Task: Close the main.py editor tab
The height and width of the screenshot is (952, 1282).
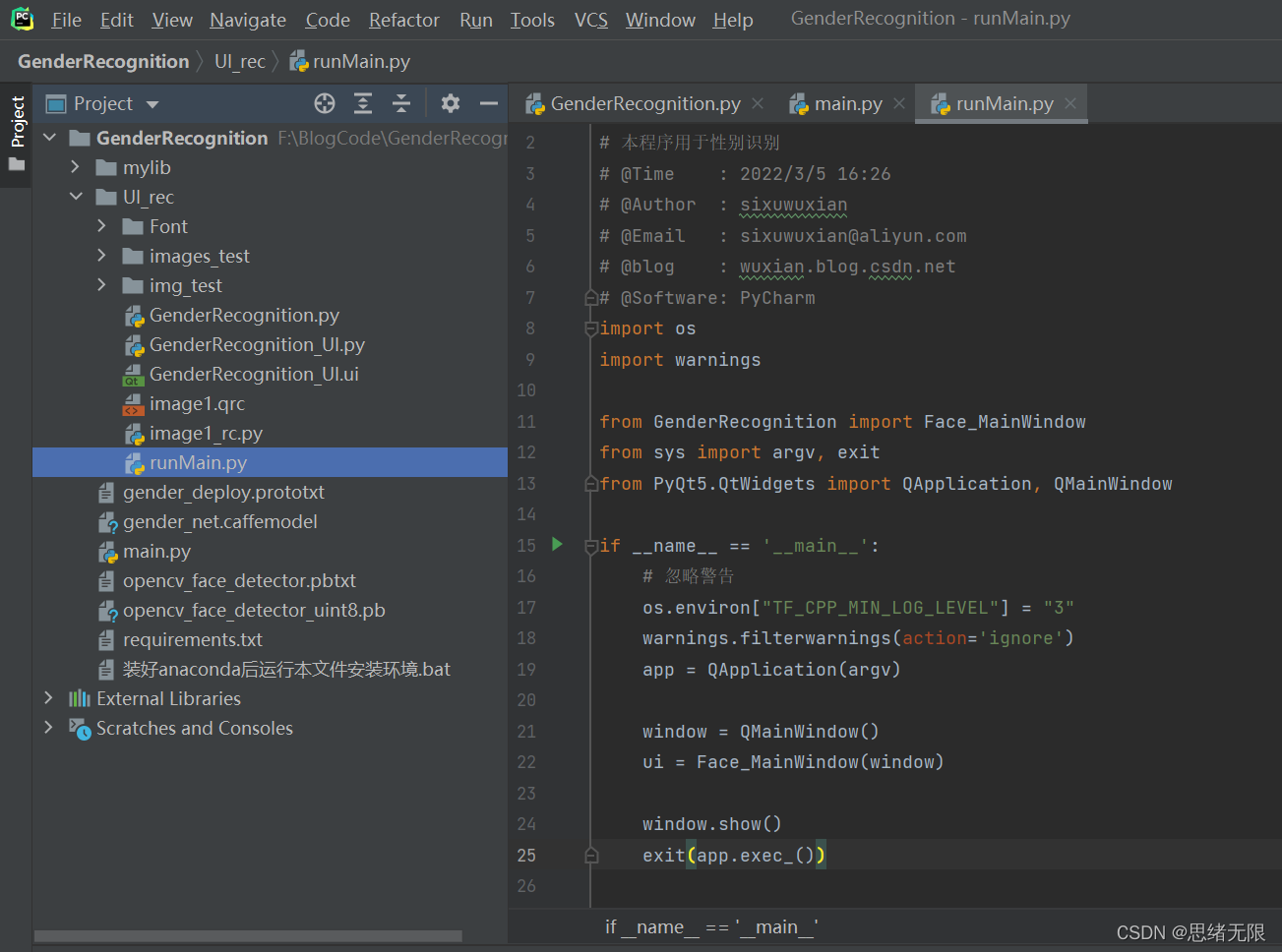Action: point(899,103)
